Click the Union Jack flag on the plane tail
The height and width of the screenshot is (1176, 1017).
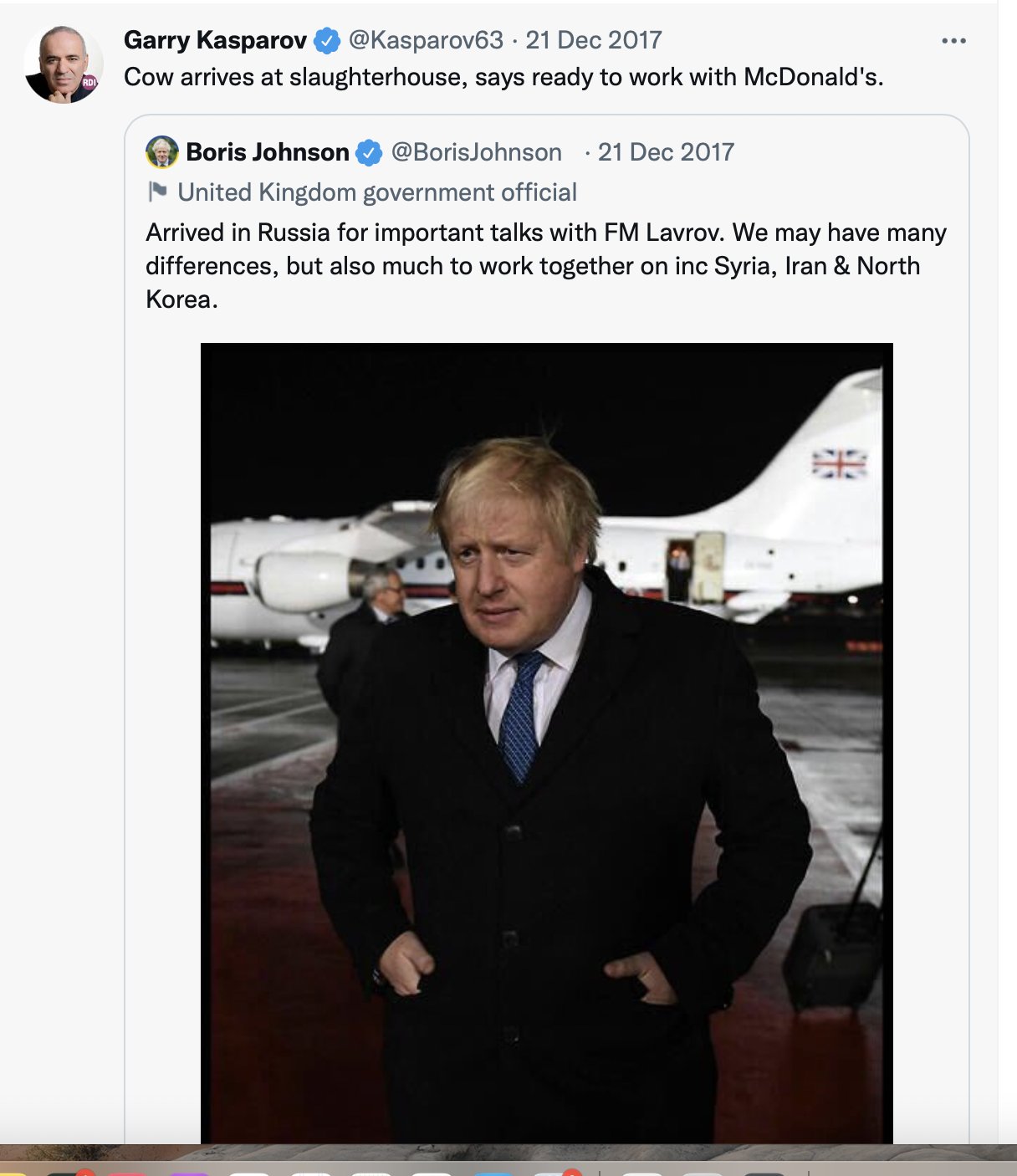839,463
